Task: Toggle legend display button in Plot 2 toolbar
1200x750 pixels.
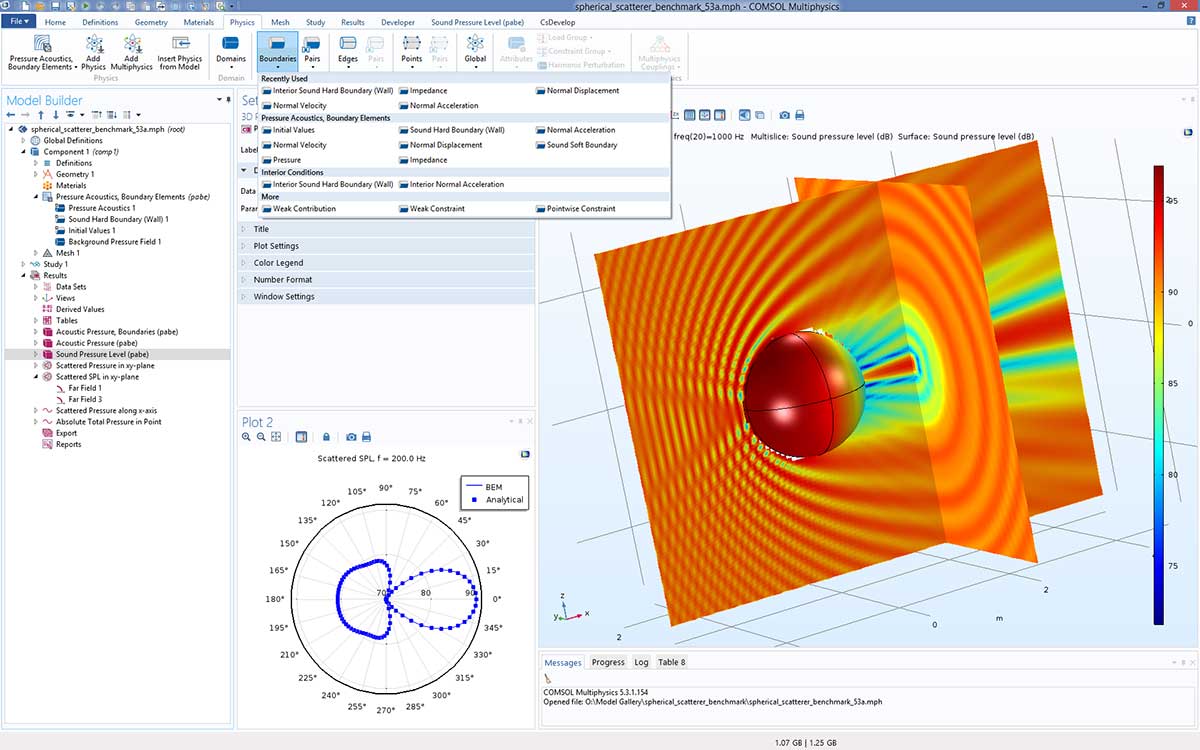Action: pyautogui.click(x=302, y=437)
